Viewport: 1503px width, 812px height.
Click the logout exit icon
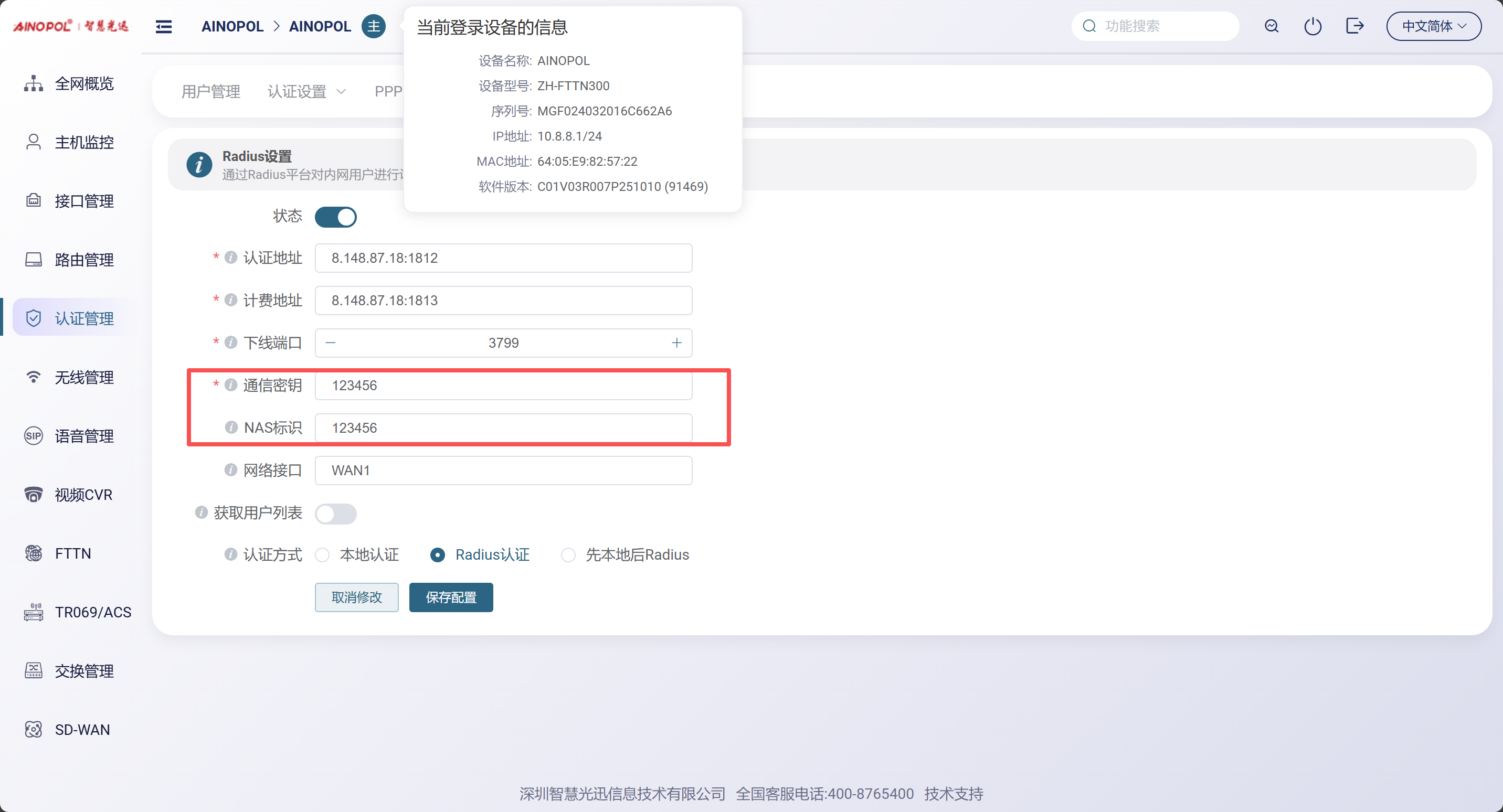click(1354, 26)
